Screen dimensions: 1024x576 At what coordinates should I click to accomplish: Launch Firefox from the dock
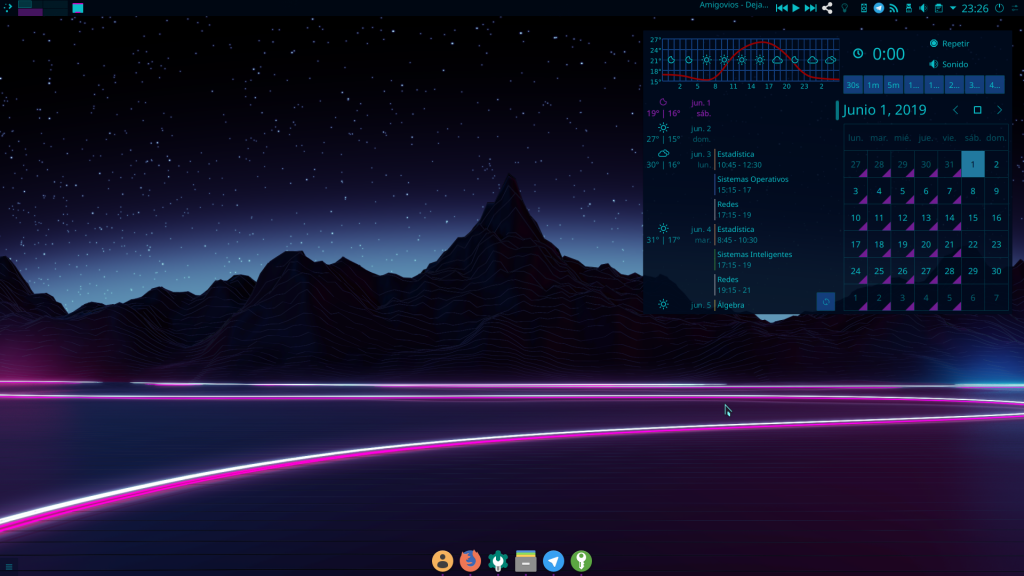click(470, 560)
